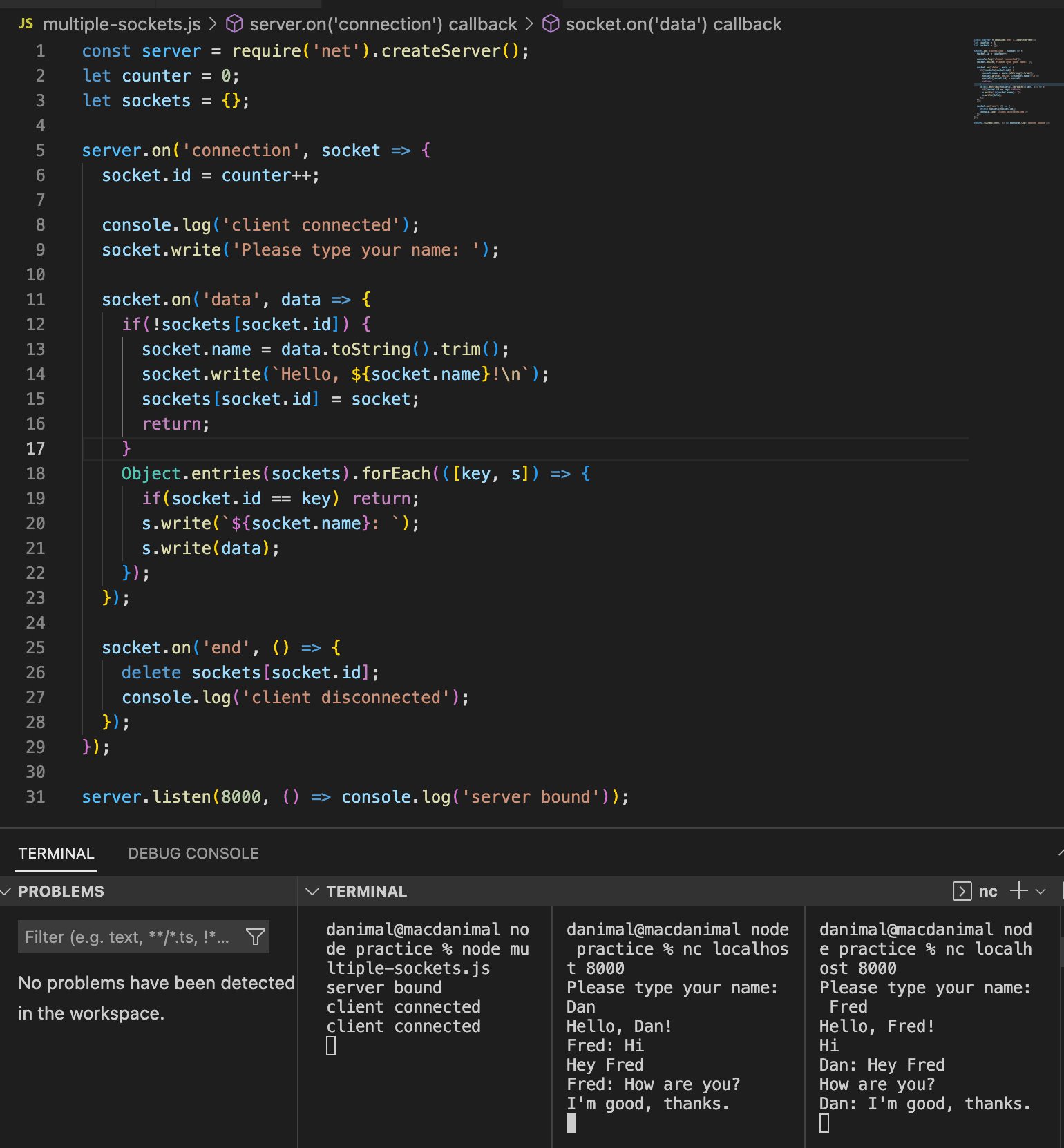Click the 'nc' terminal name label
This screenshot has height=1148, width=1064.
coord(988,891)
